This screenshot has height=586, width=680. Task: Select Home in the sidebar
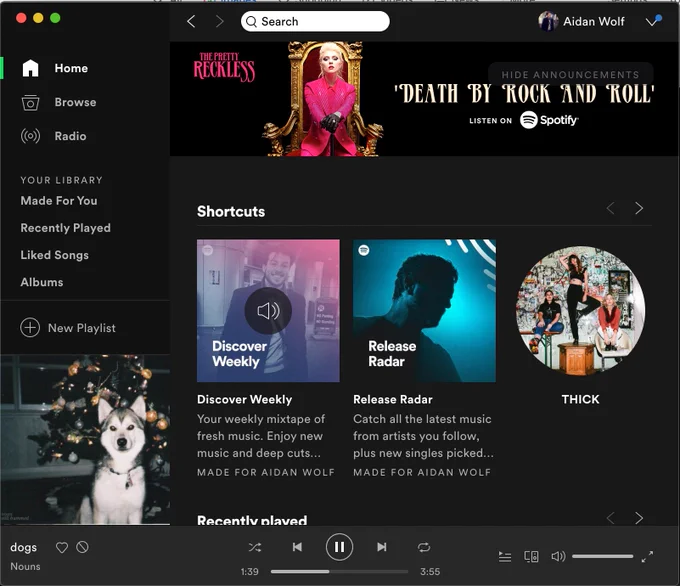click(71, 68)
